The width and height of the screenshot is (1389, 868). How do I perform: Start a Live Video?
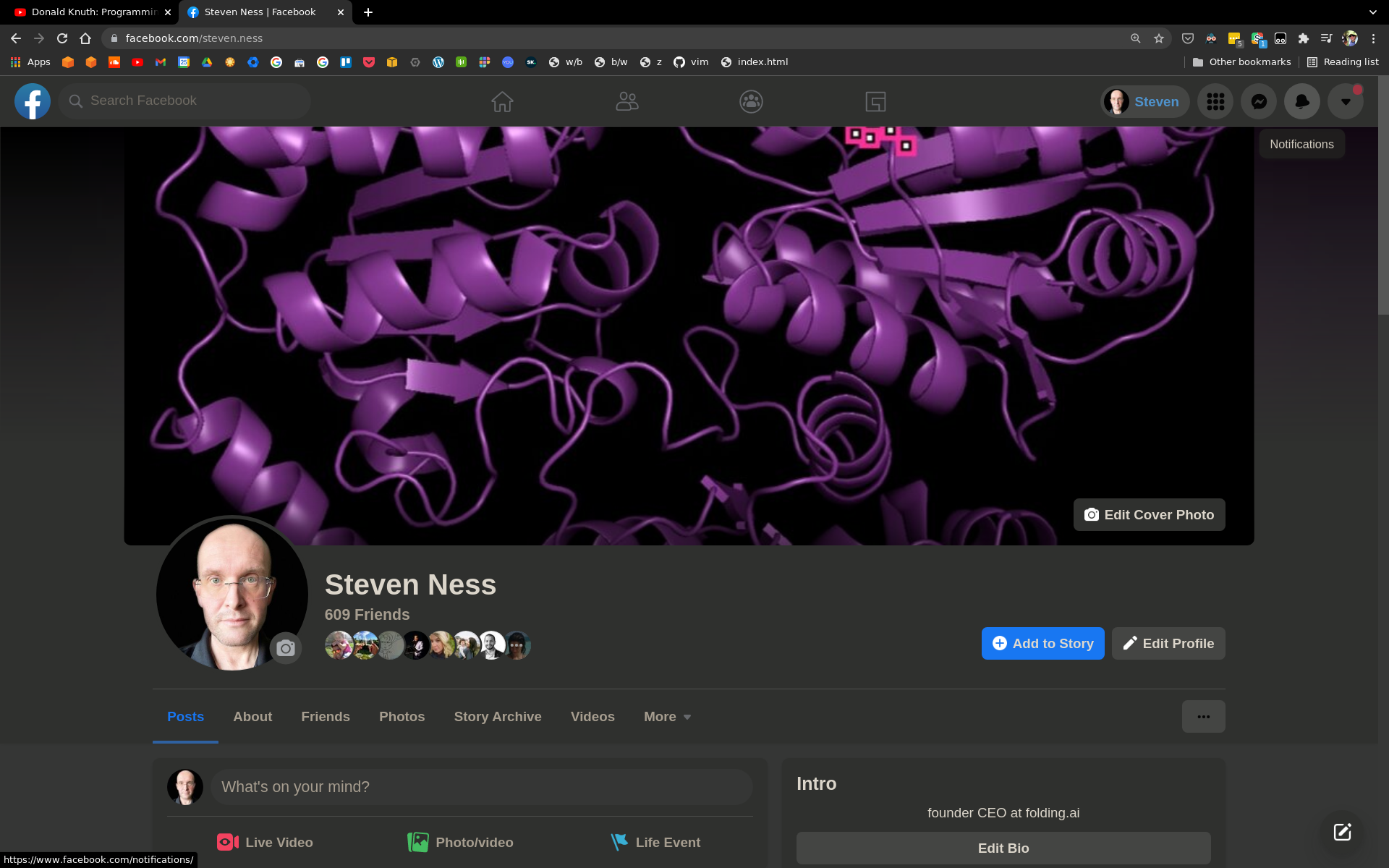pyautogui.click(x=265, y=842)
